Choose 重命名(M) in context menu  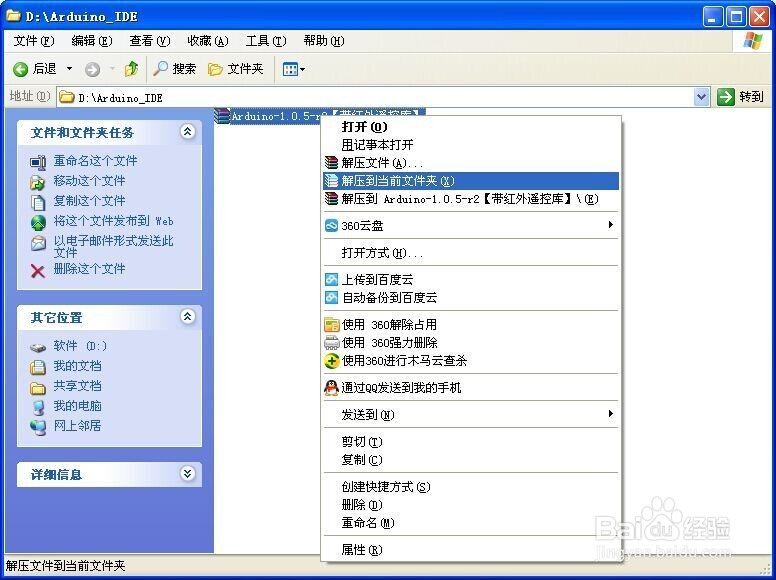471,523
